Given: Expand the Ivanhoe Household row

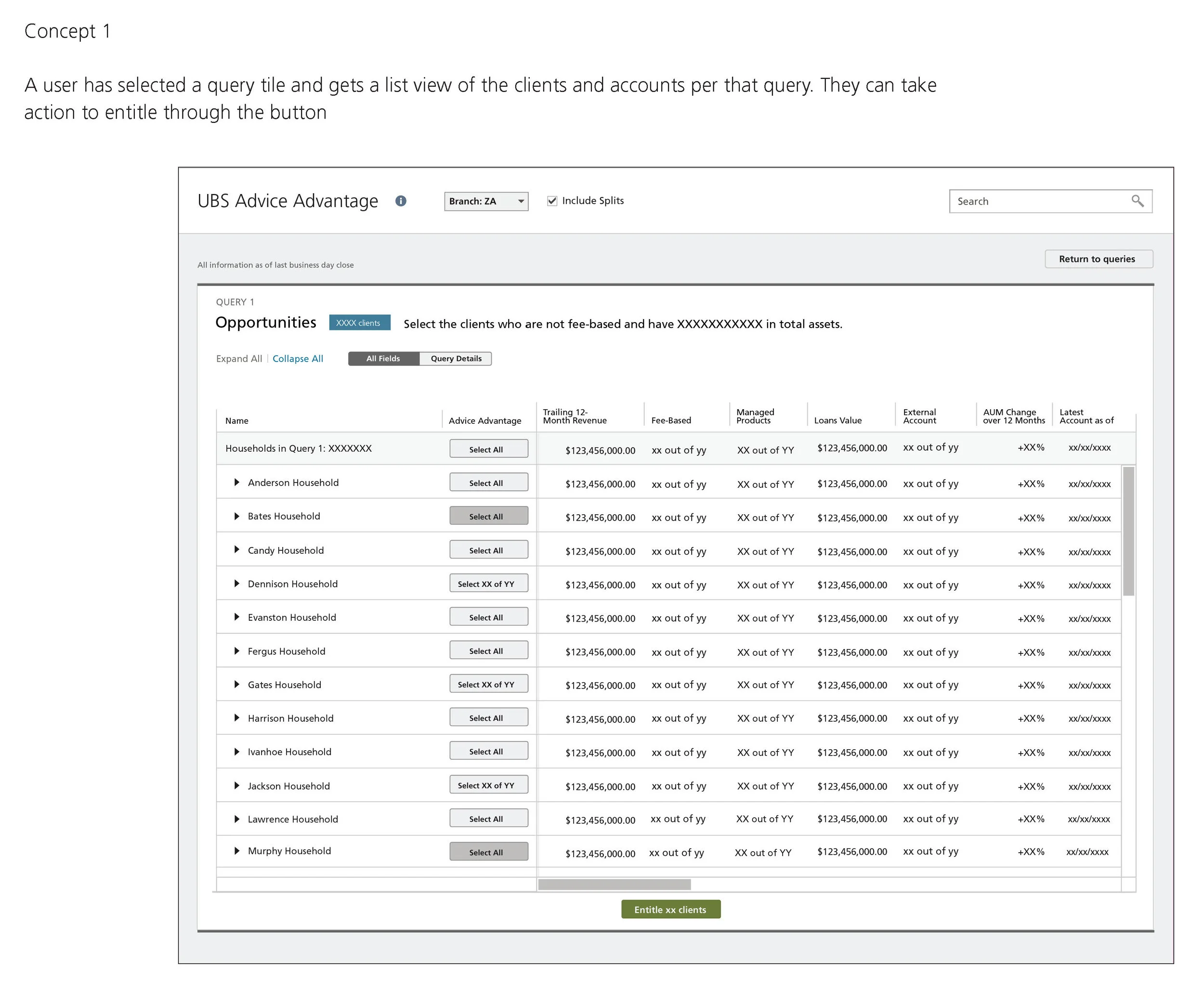Looking at the screenshot, I should (x=236, y=752).
